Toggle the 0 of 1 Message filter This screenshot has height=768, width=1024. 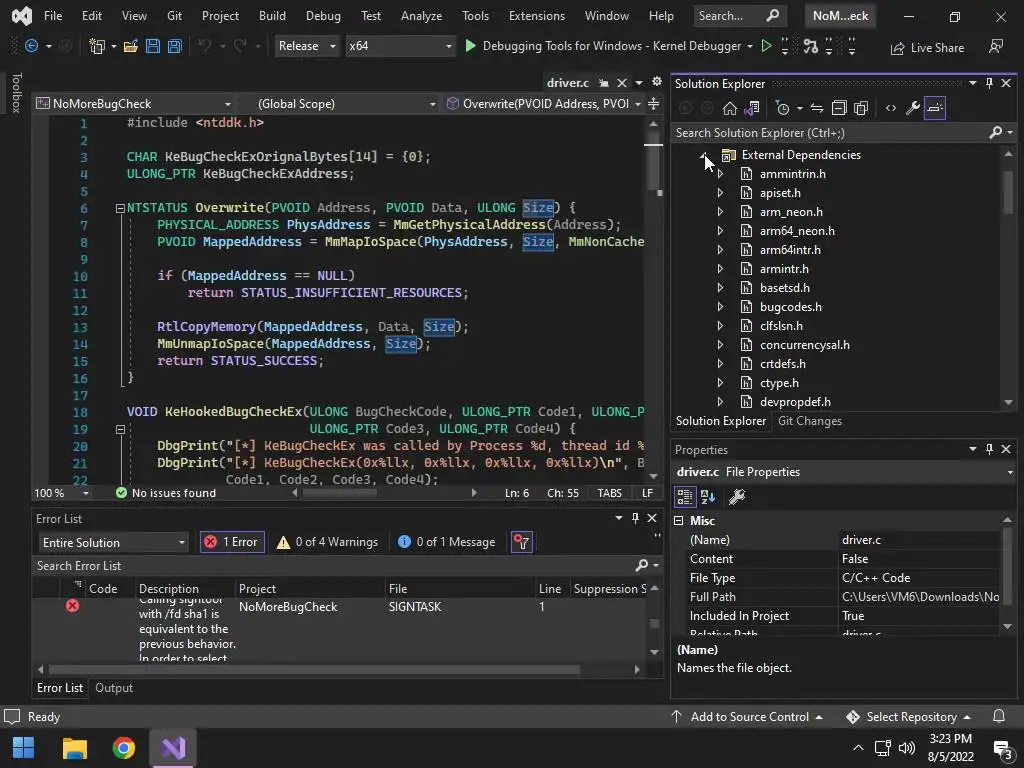(447, 542)
